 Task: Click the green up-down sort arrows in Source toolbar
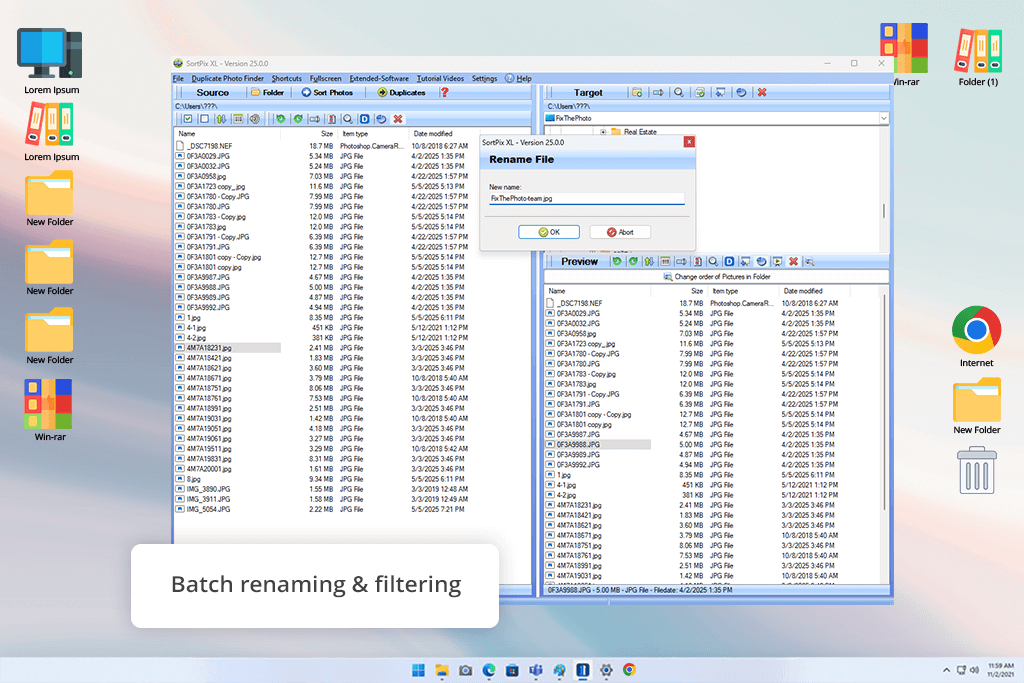coord(221,119)
